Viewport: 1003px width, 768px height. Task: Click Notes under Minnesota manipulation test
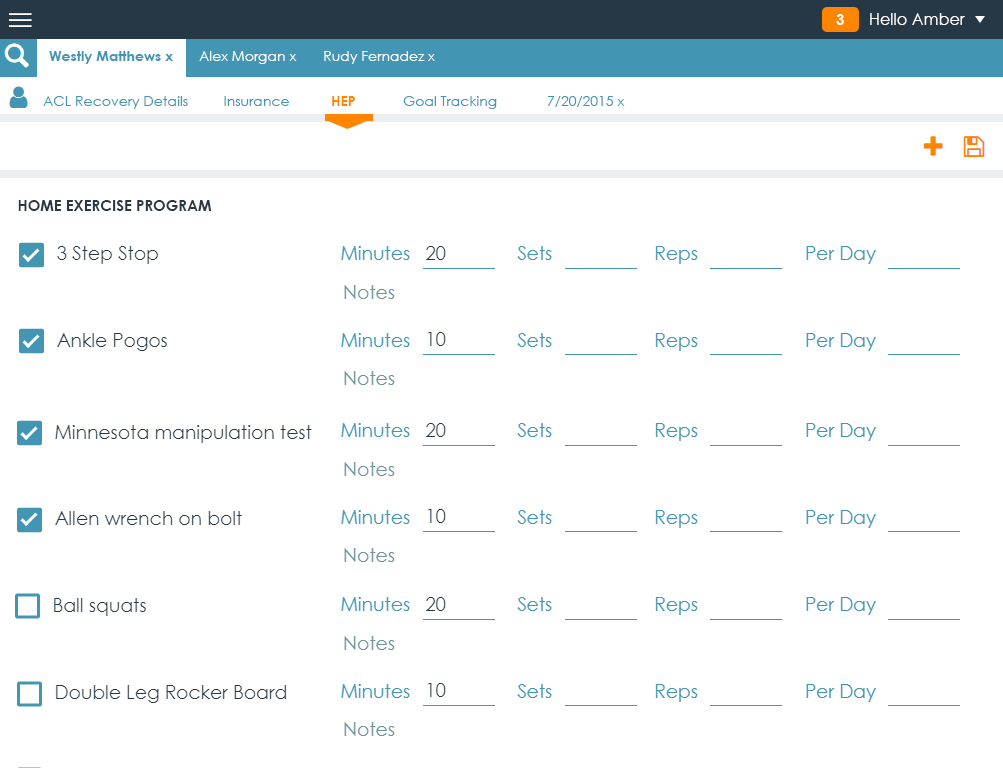pos(369,469)
